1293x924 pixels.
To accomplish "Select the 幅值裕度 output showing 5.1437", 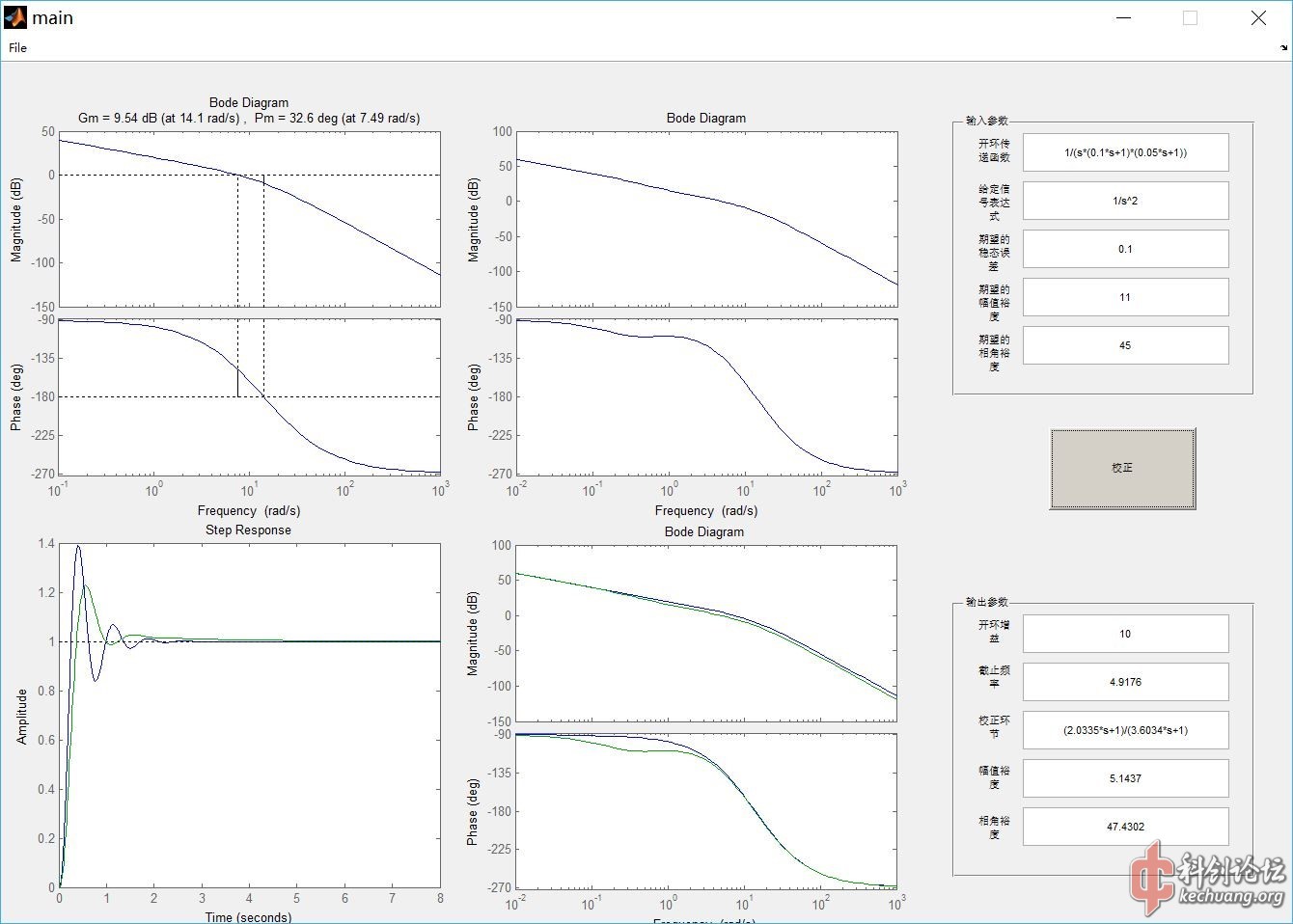I will tap(1125, 778).
